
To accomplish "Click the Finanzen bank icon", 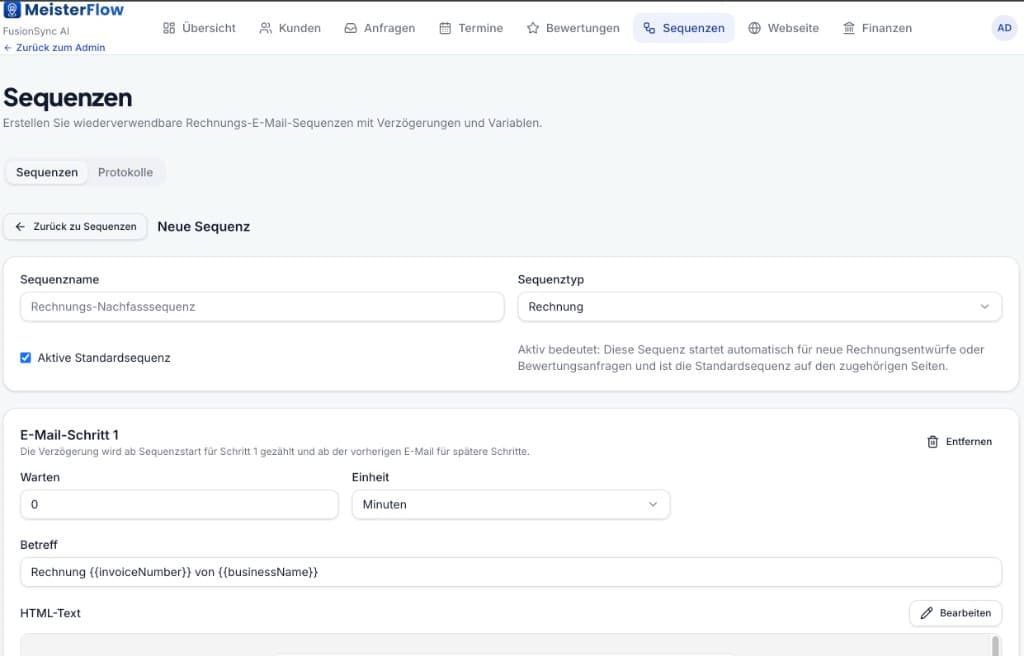I will [x=848, y=28].
